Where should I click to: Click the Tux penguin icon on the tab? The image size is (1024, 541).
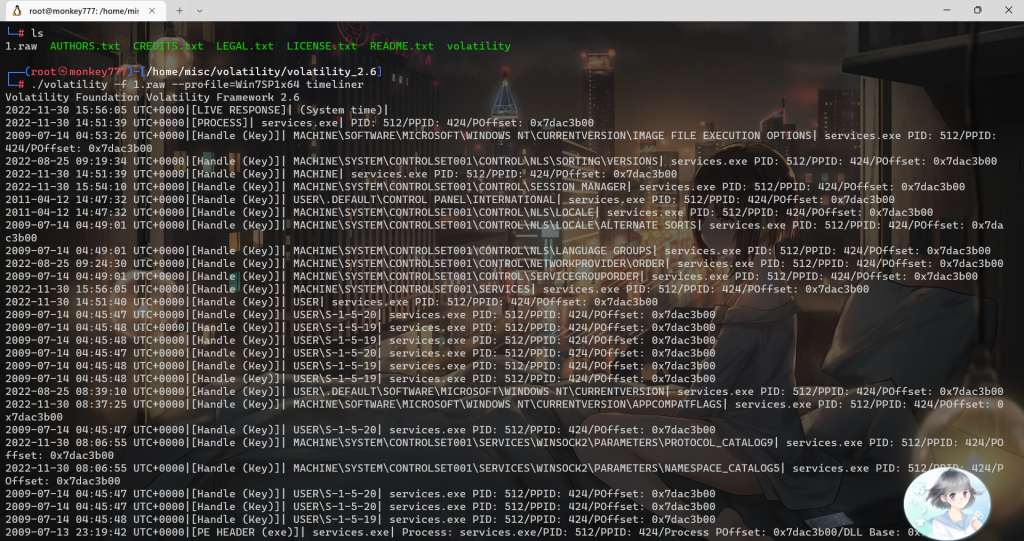tap(17, 10)
